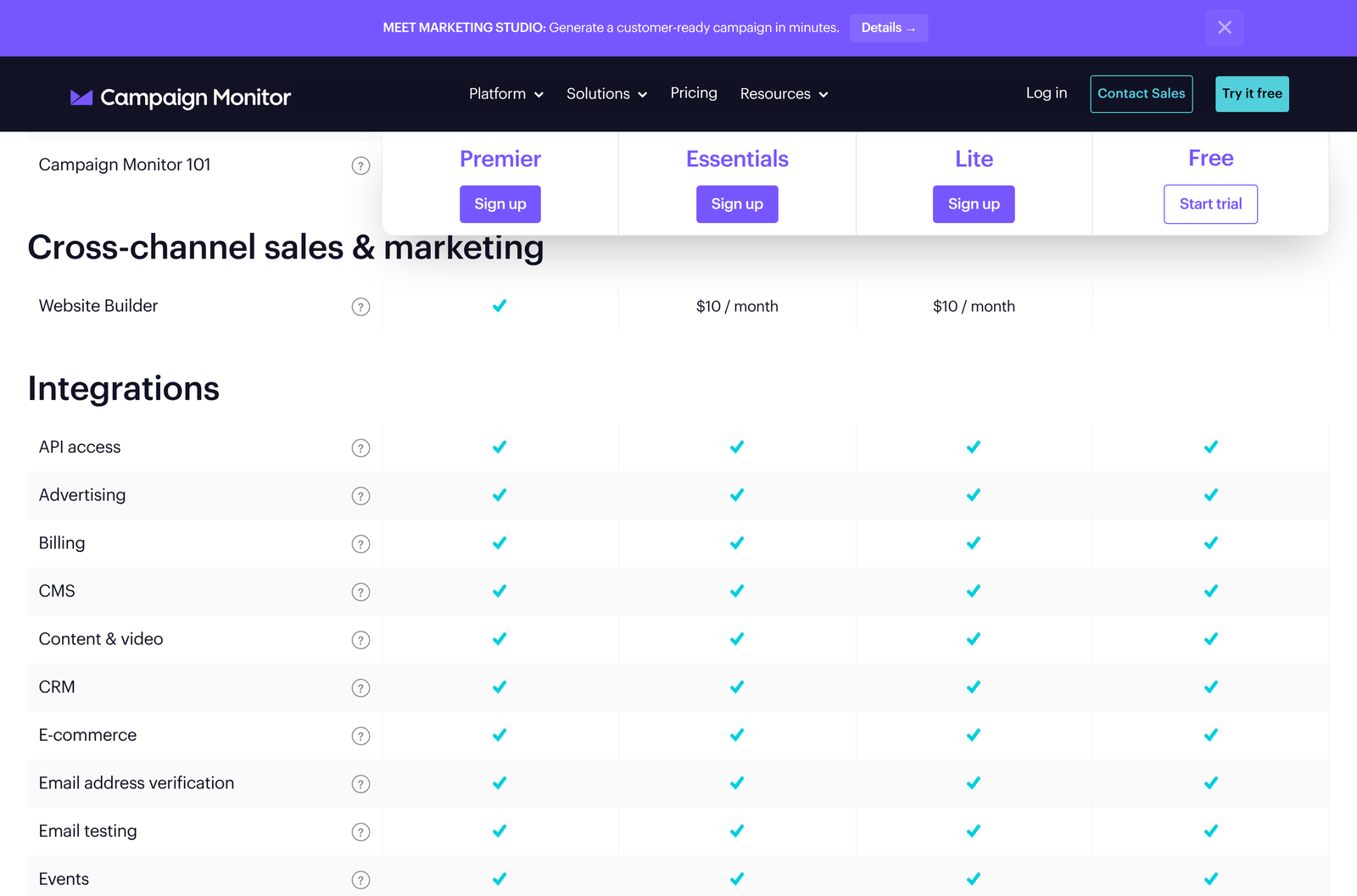Screen dimensions: 1357x896
Task: Click the Events help icon
Action: [x=360, y=880]
